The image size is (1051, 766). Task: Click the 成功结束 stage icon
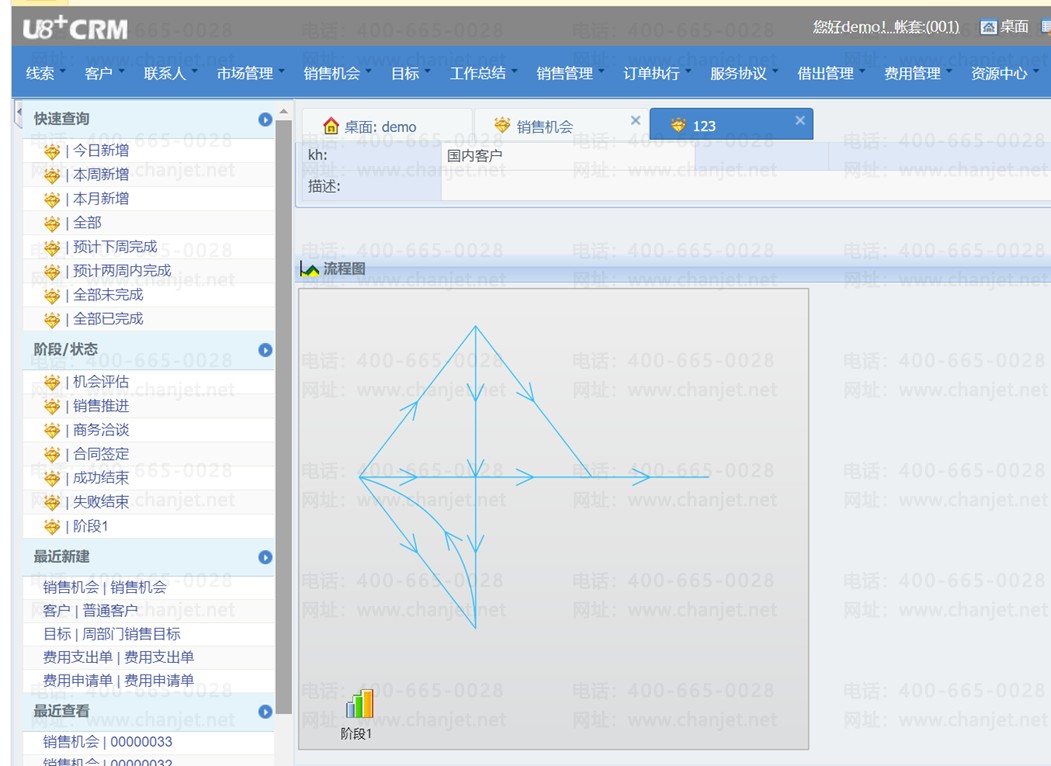pos(52,479)
